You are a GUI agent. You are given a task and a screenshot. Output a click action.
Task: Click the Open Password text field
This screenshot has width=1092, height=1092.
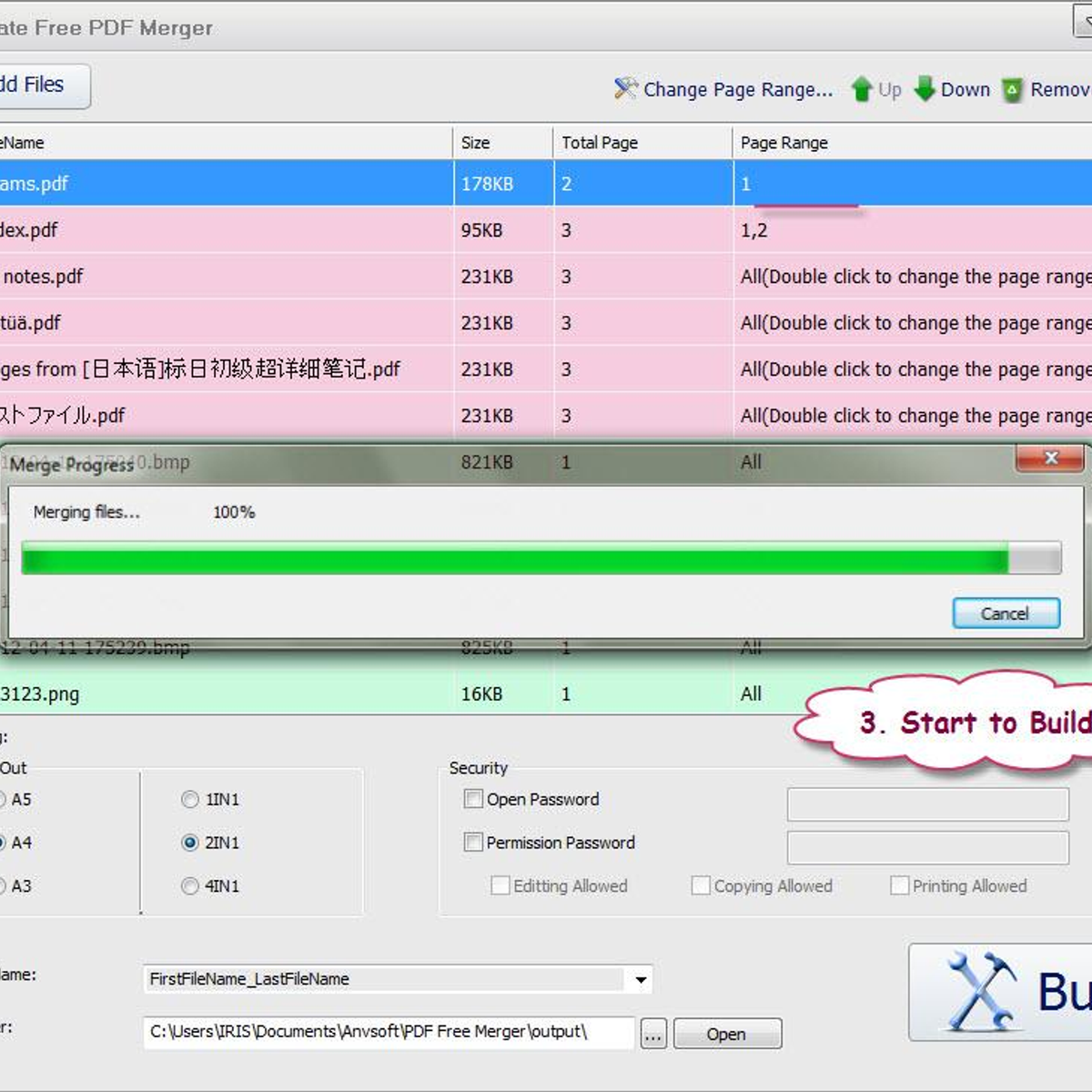coord(927,804)
